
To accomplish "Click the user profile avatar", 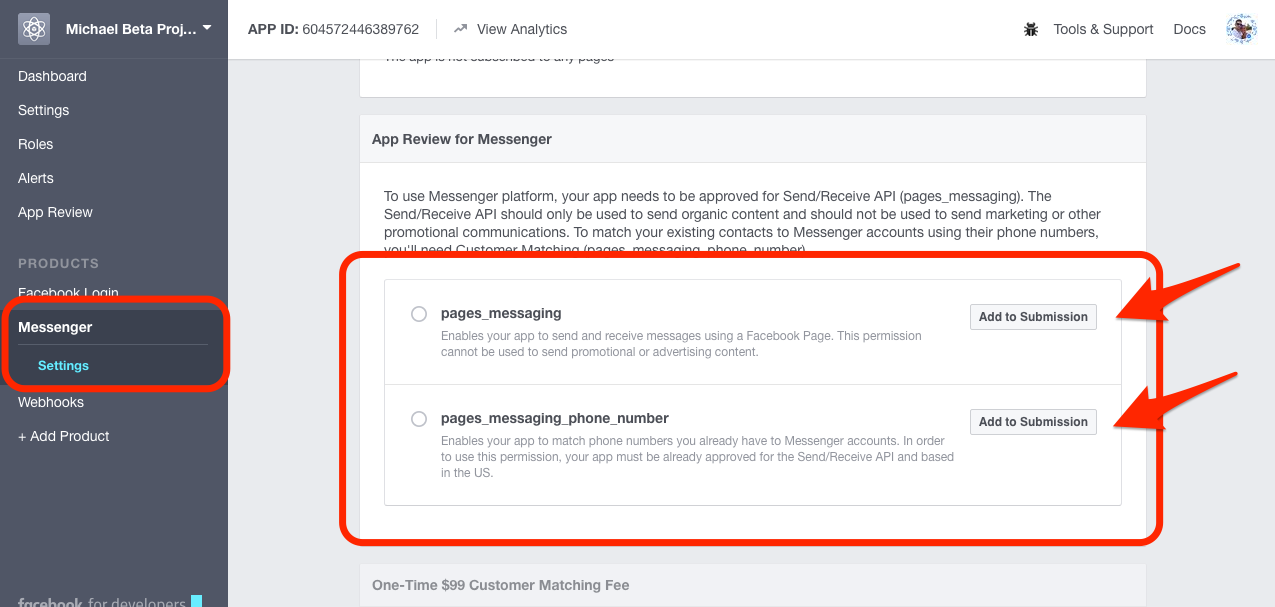I will pos(1241,29).
